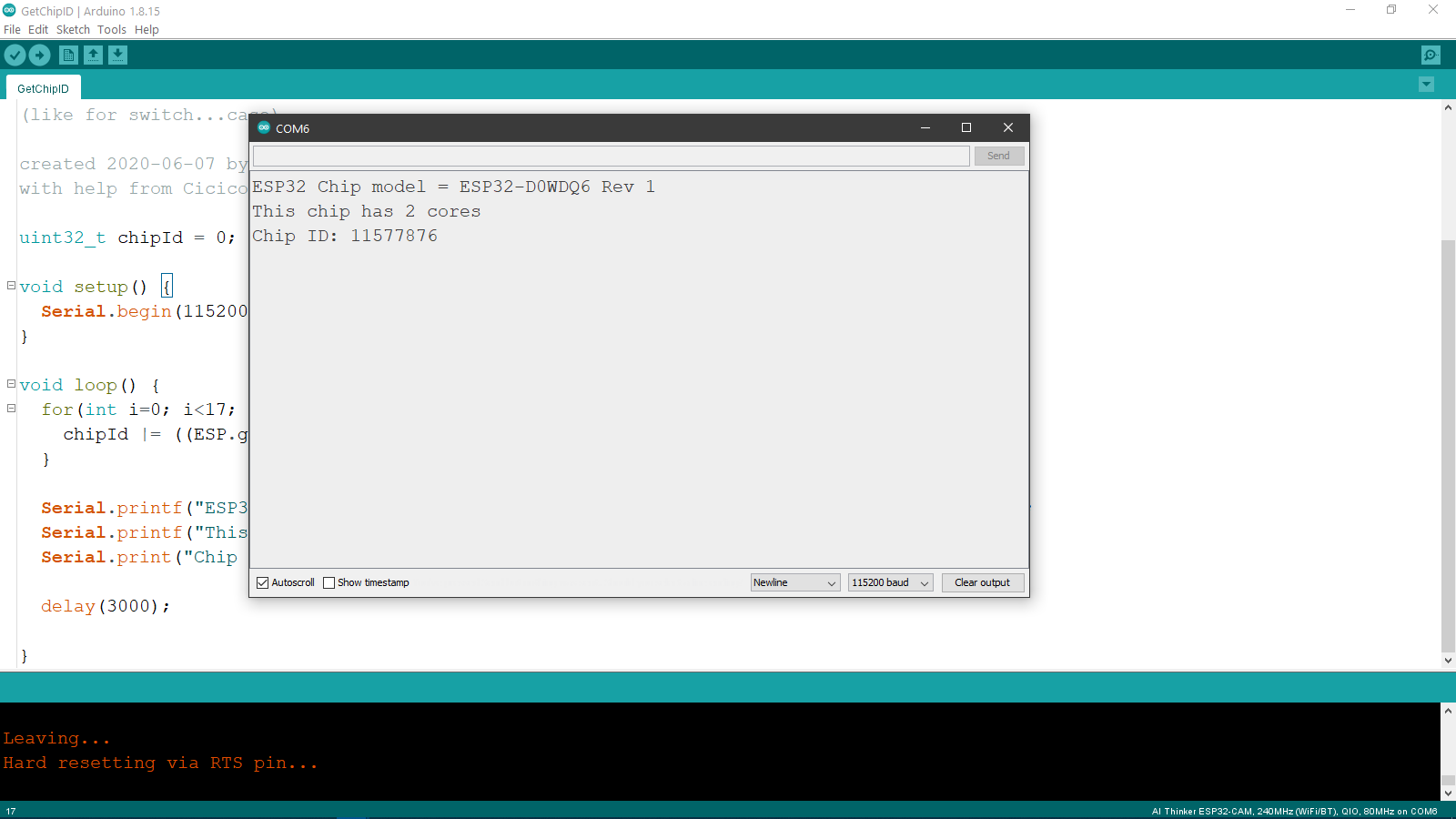Enable the Show timestamp checkbox
This screenshot has width=1456, height=819.
329,582
